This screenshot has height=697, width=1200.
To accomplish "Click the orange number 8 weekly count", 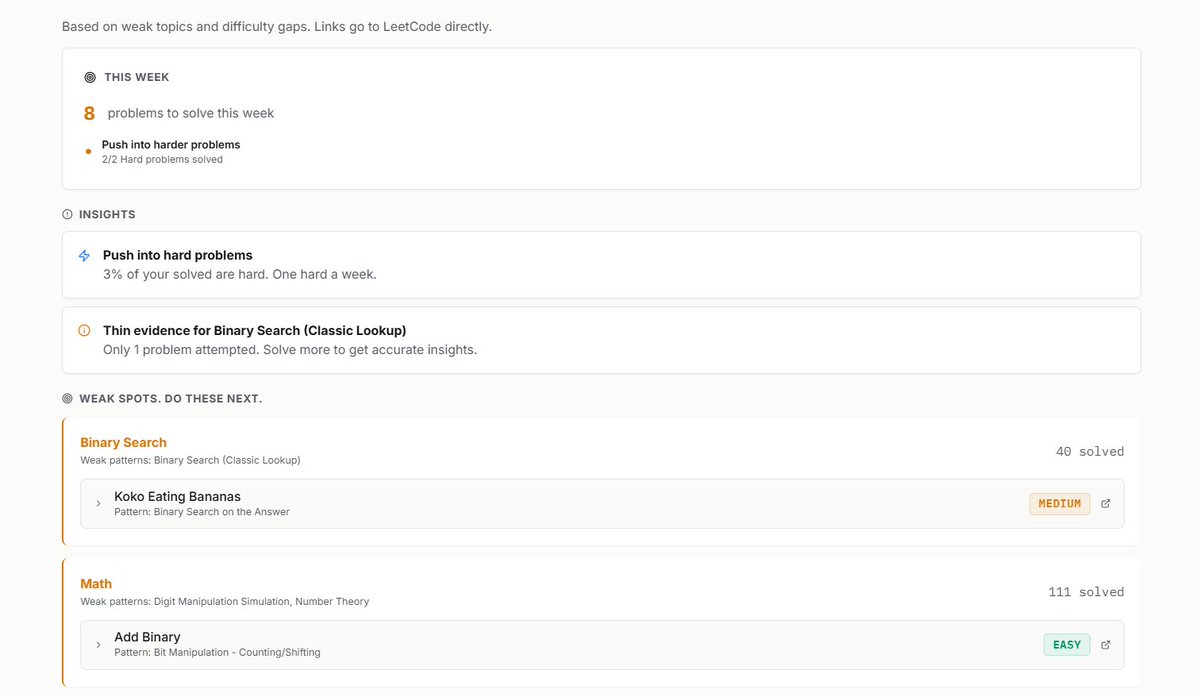I will (89, 113).
